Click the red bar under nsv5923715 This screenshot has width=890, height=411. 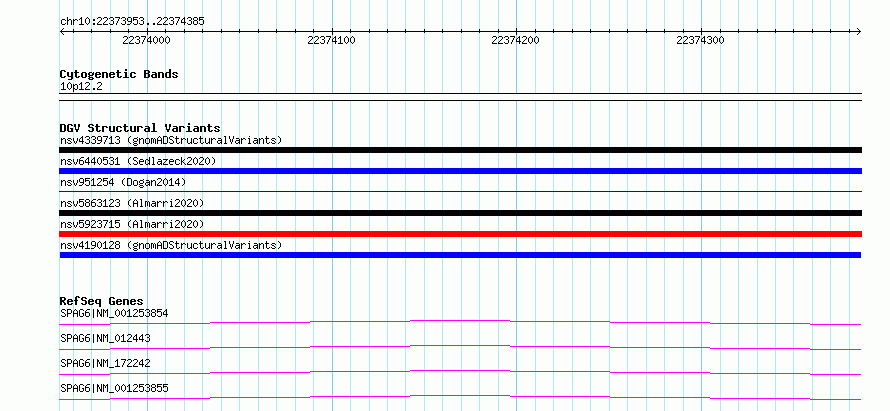(460, 234)
